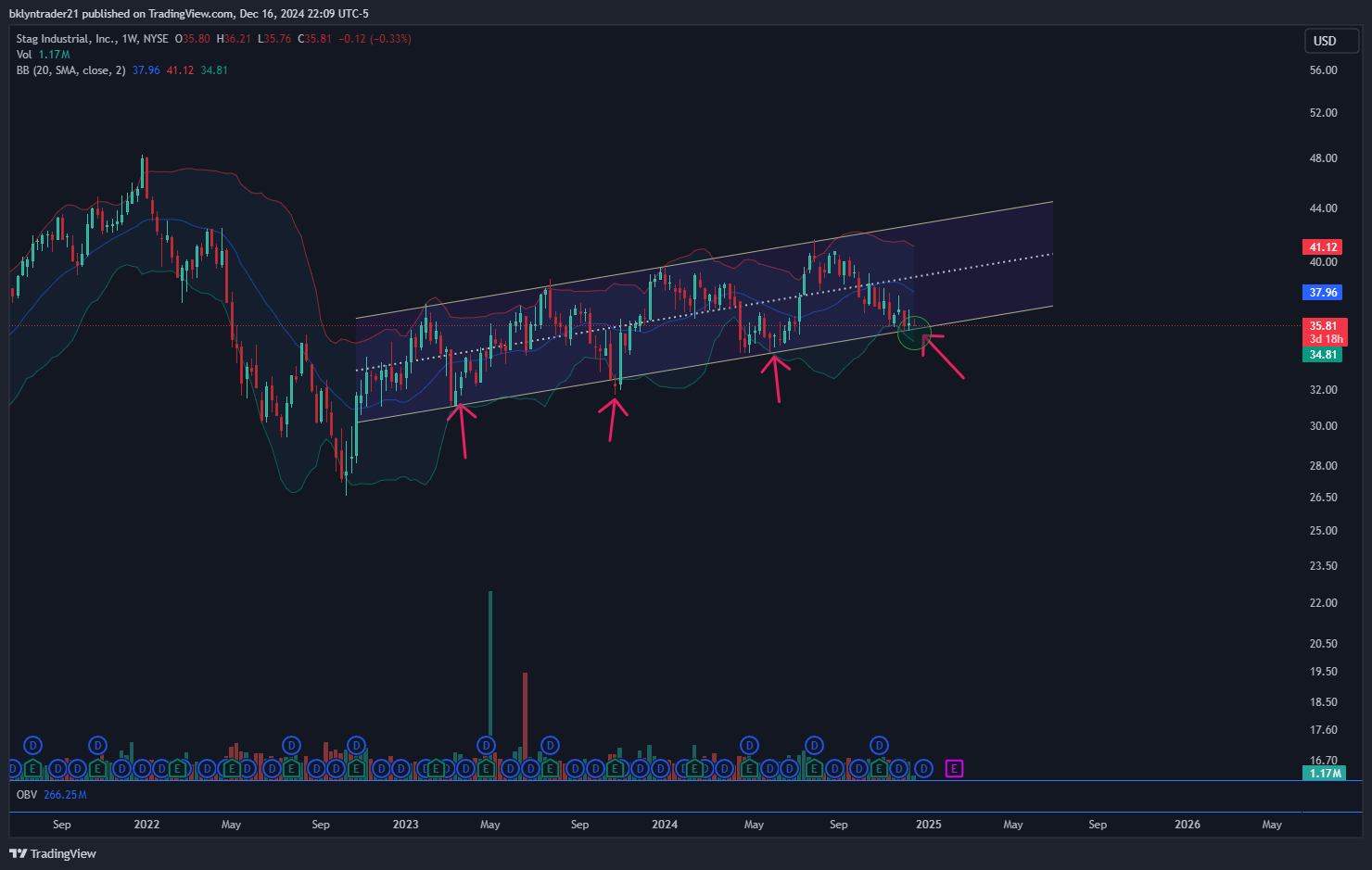Click the 30.00 price axis label
This screenshot has width=1372, height=870.
1323,426
